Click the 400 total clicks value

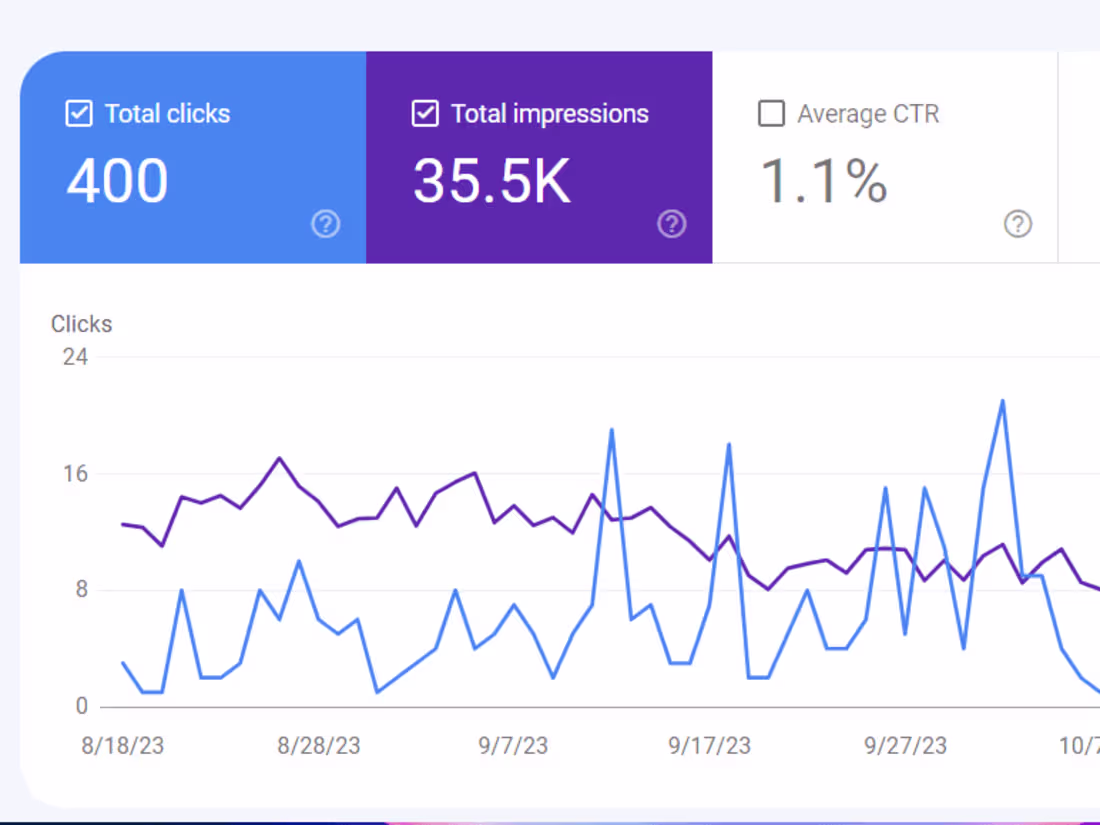117,181
